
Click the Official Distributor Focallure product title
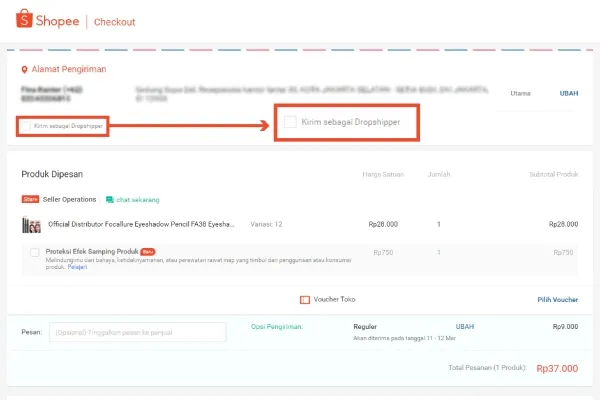click(141, 224)
